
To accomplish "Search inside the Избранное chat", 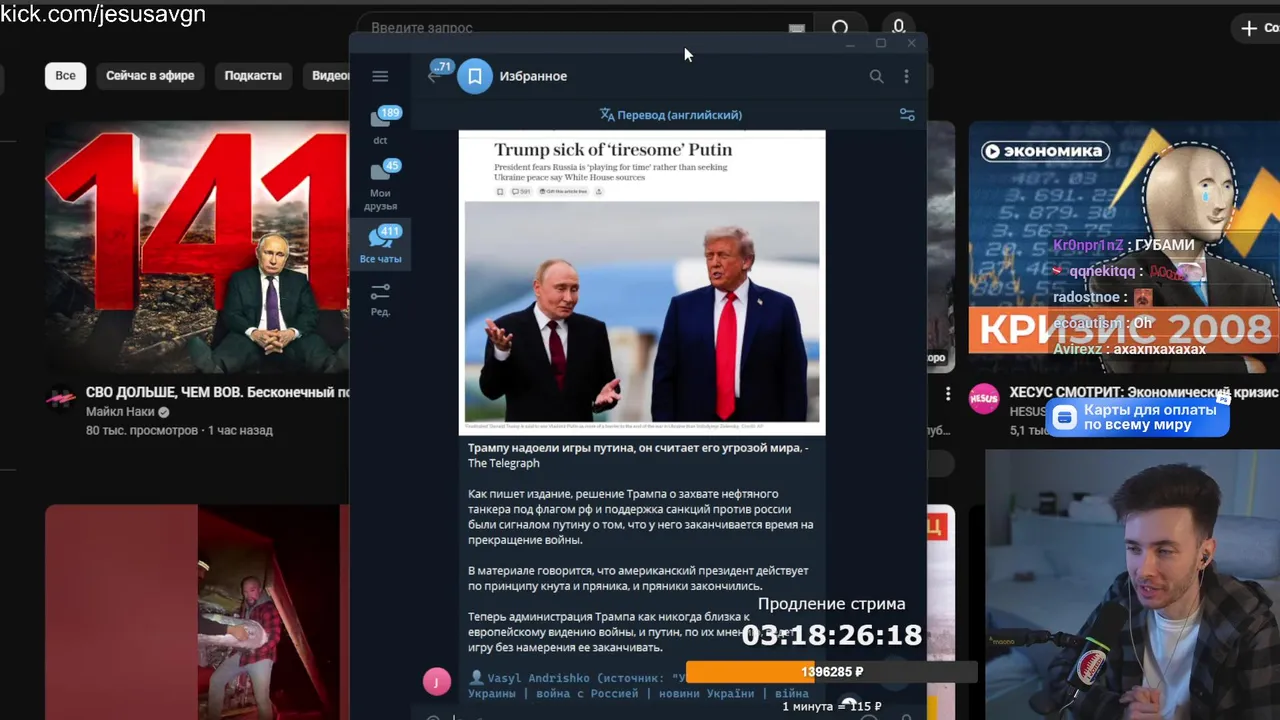I will 876,76.
